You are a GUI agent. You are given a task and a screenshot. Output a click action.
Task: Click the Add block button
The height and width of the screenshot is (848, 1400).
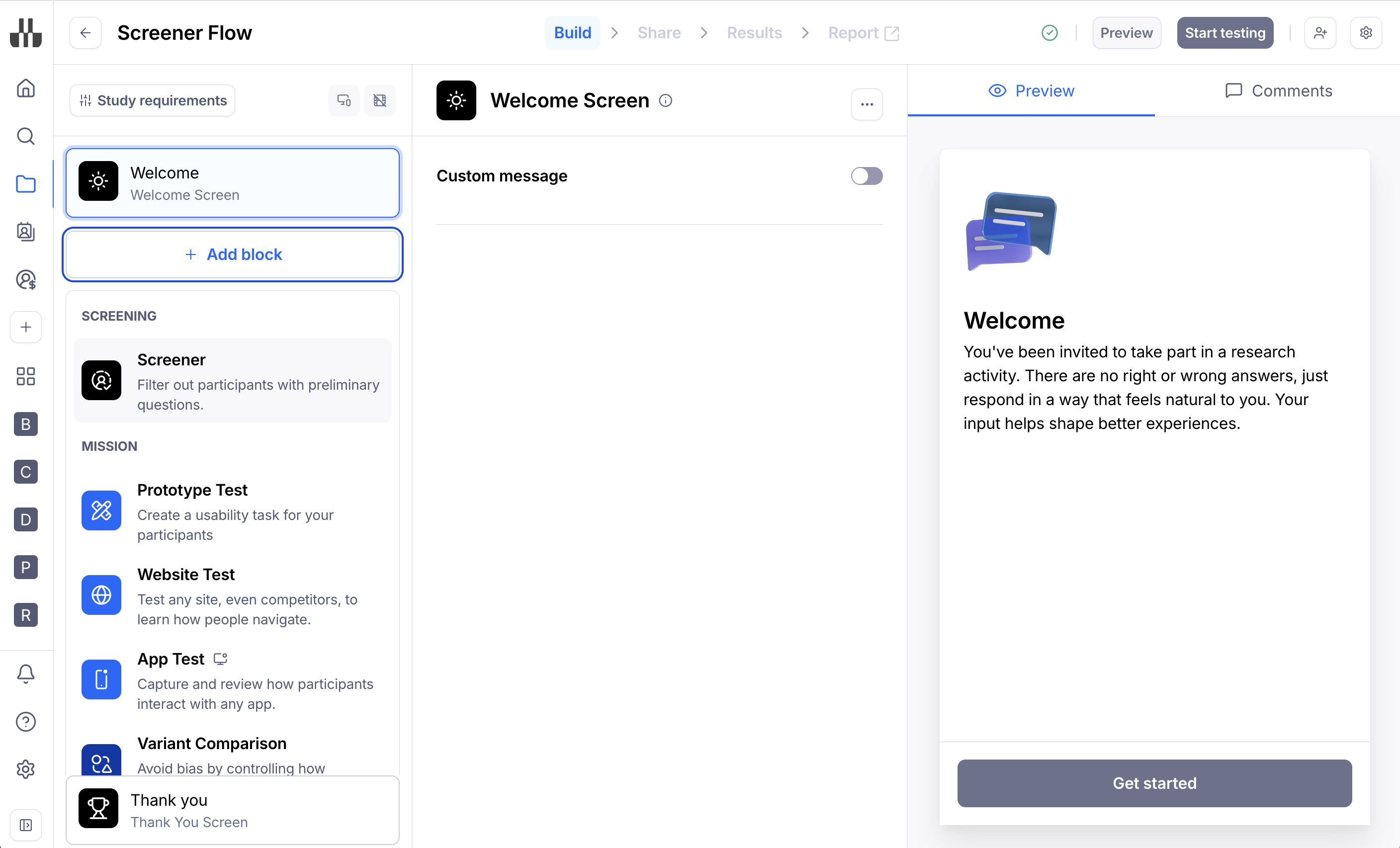coord(232,254)
